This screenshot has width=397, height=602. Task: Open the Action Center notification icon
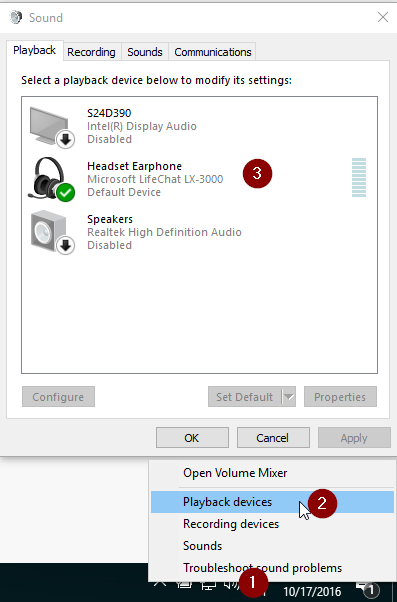(x=367, y=588)
